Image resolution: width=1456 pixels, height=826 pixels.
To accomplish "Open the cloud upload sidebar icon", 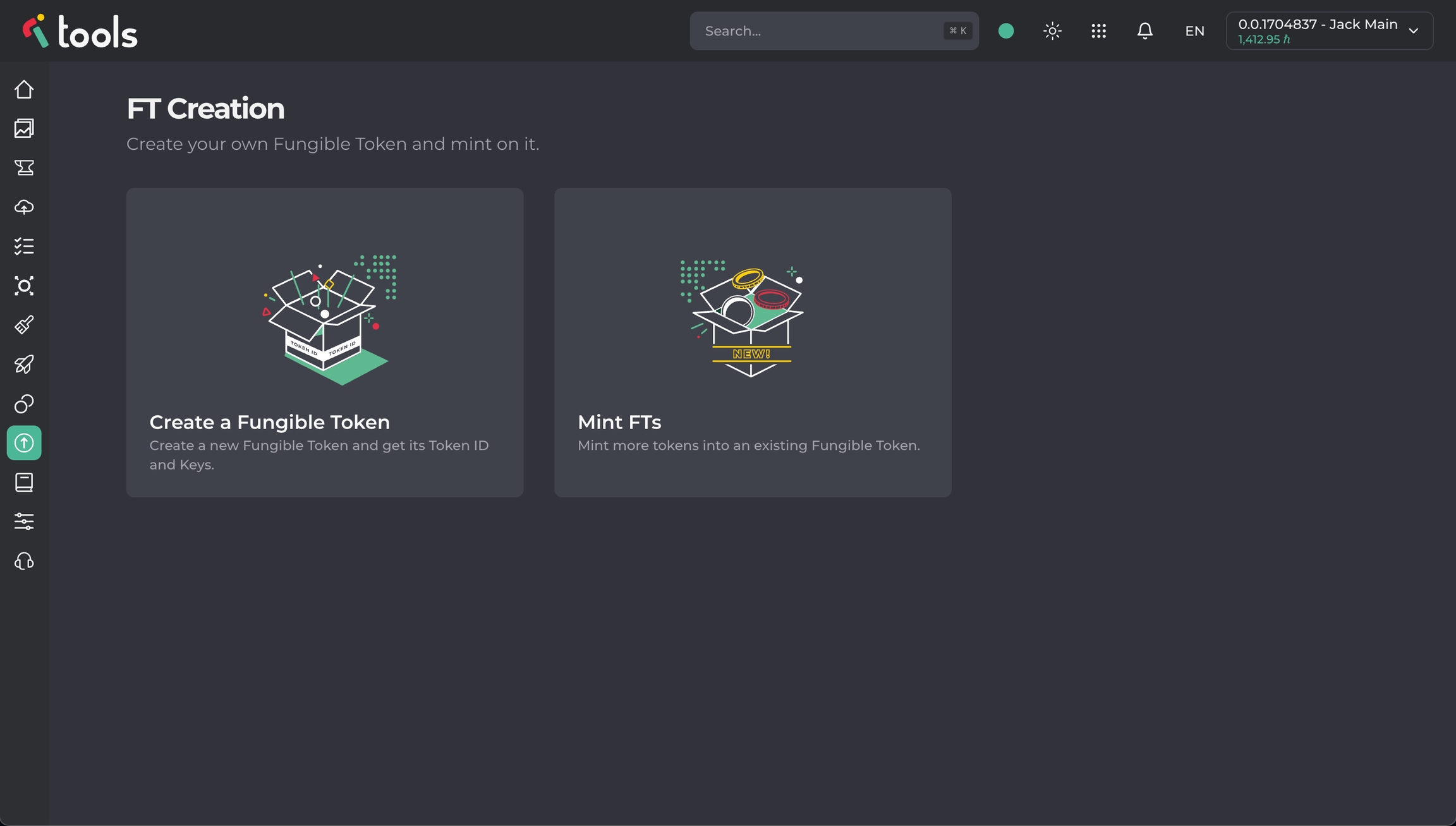I will tap(24, 207).
